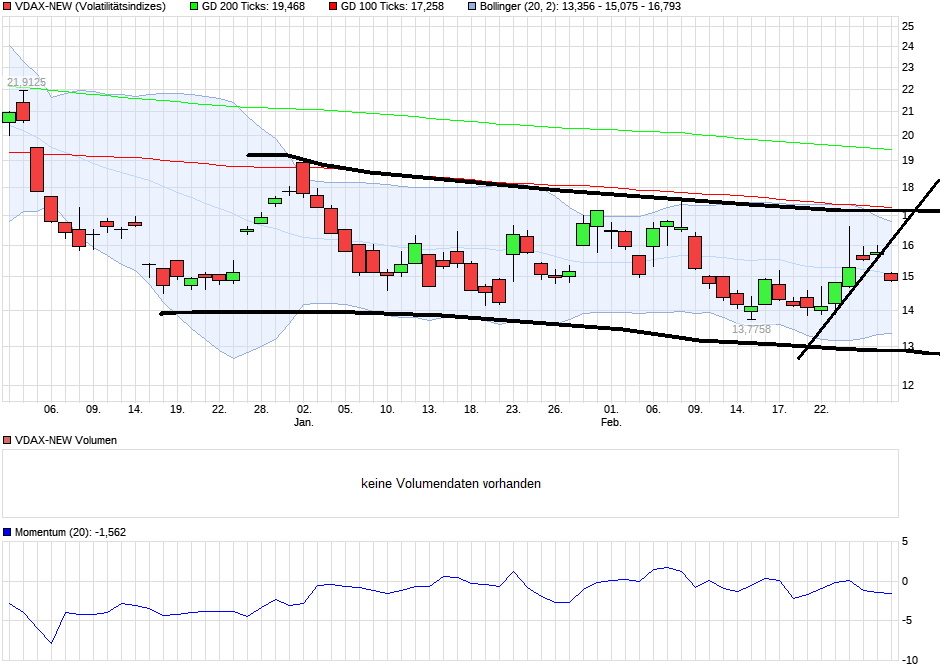
Task: Click the price axis label 20
Action: point(908,135)
